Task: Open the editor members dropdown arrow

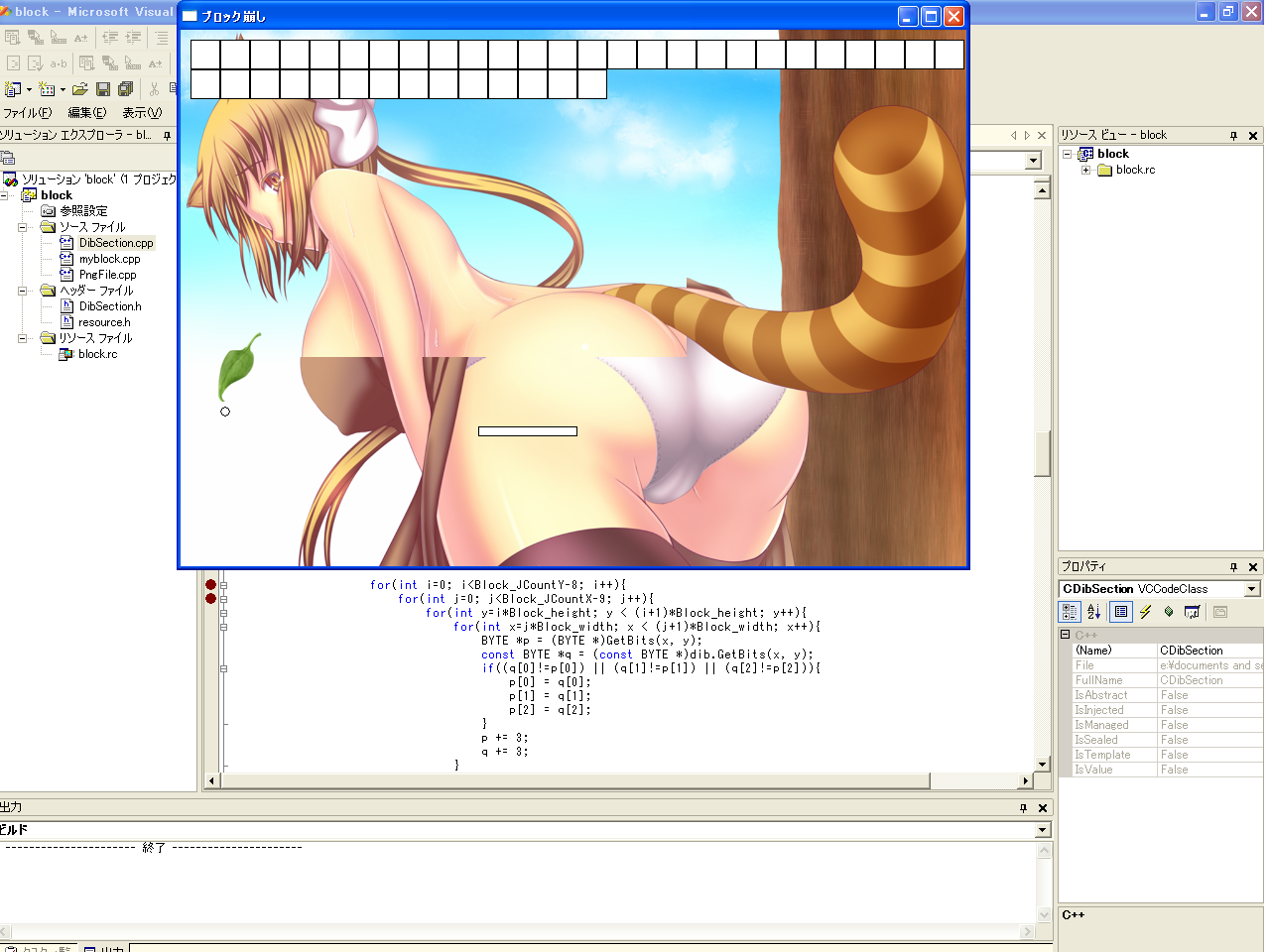Action: [x=1034, y=161]
